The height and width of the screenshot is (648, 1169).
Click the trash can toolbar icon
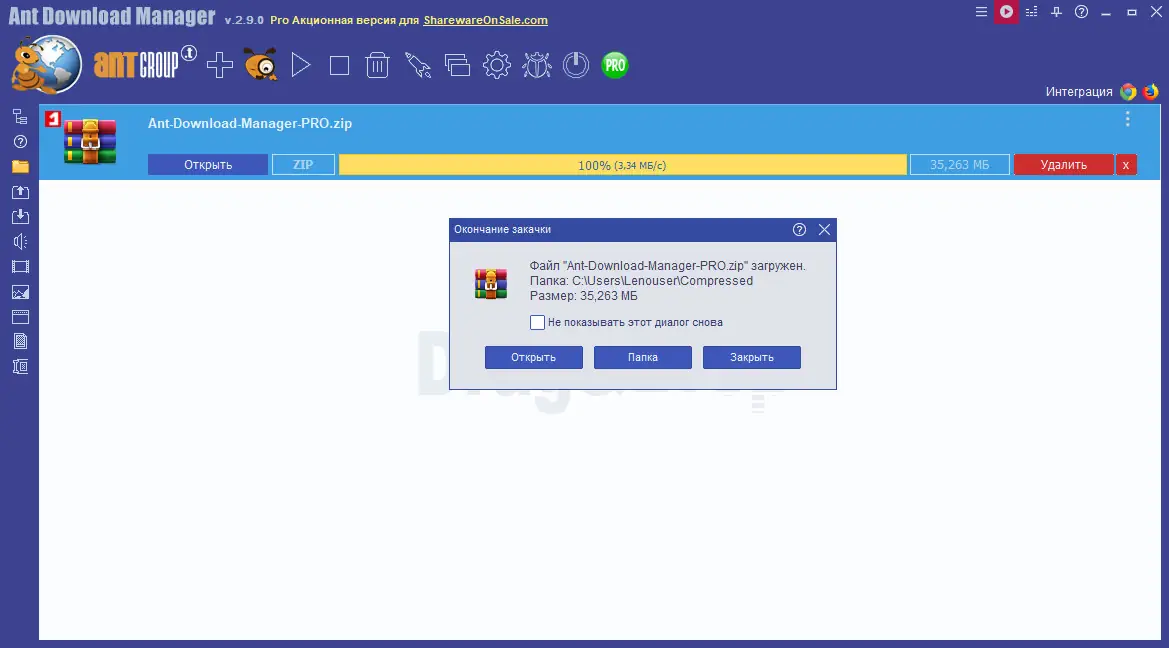pos(377,65)
